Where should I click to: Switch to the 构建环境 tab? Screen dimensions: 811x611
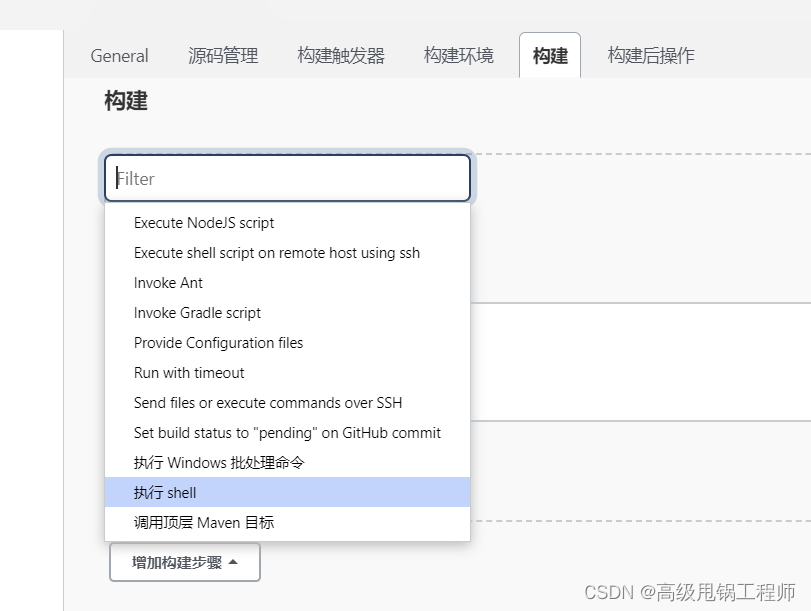click(457, 56)
